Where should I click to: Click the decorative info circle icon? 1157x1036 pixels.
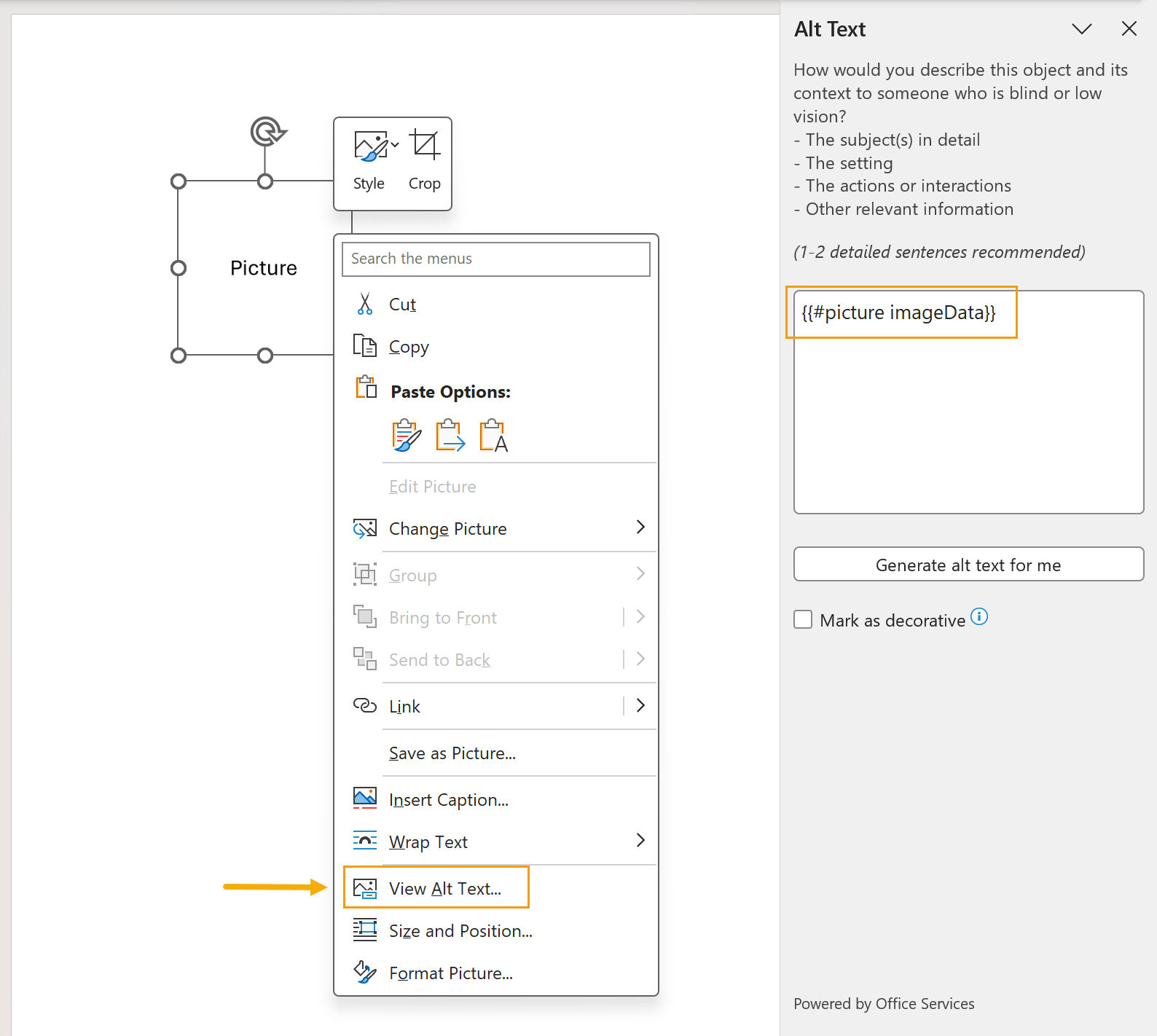coord(979,617)
